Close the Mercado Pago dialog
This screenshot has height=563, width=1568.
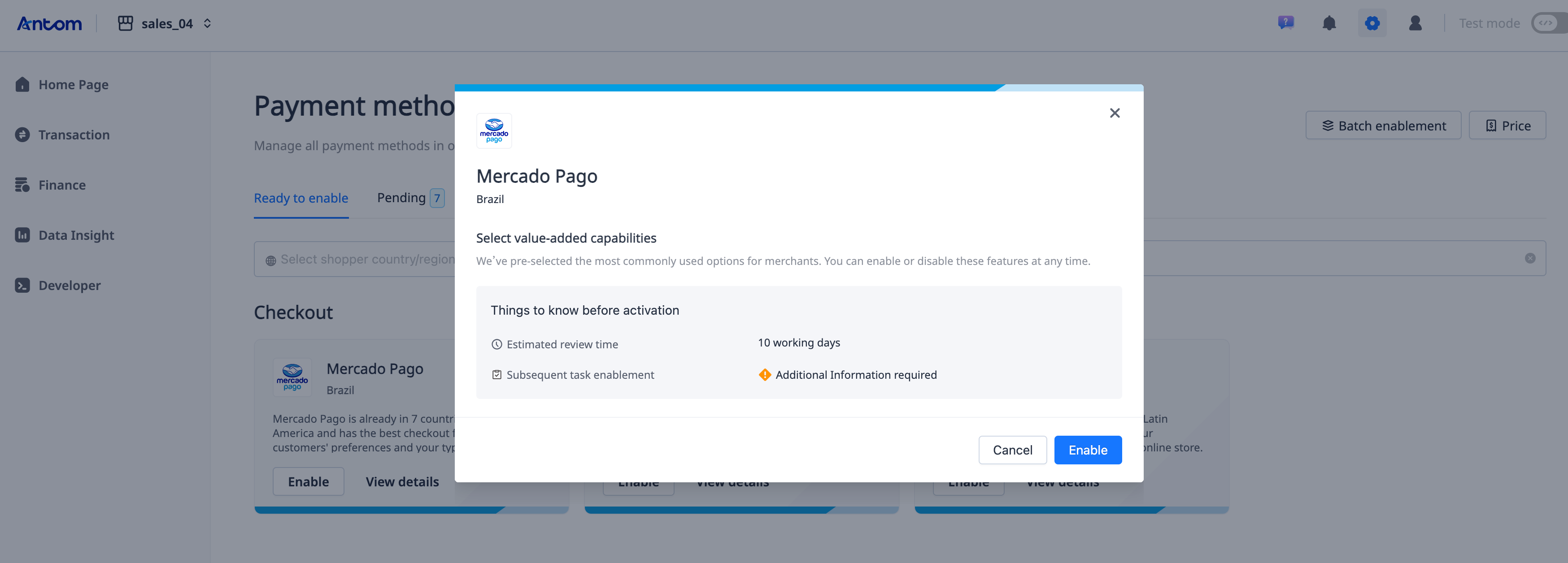point(1114,113)
